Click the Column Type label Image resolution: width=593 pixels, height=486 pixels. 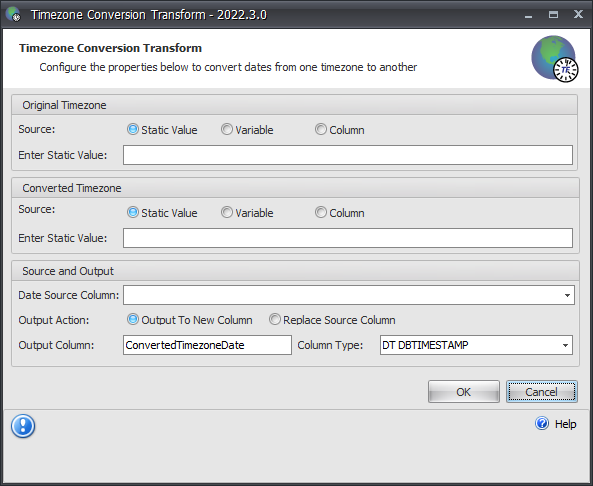(x=330, y=345)
